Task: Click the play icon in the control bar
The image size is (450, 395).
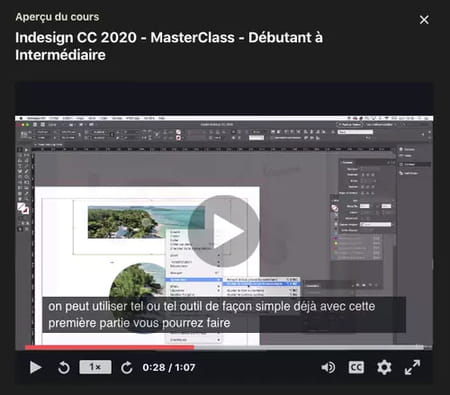Action: 35,367
